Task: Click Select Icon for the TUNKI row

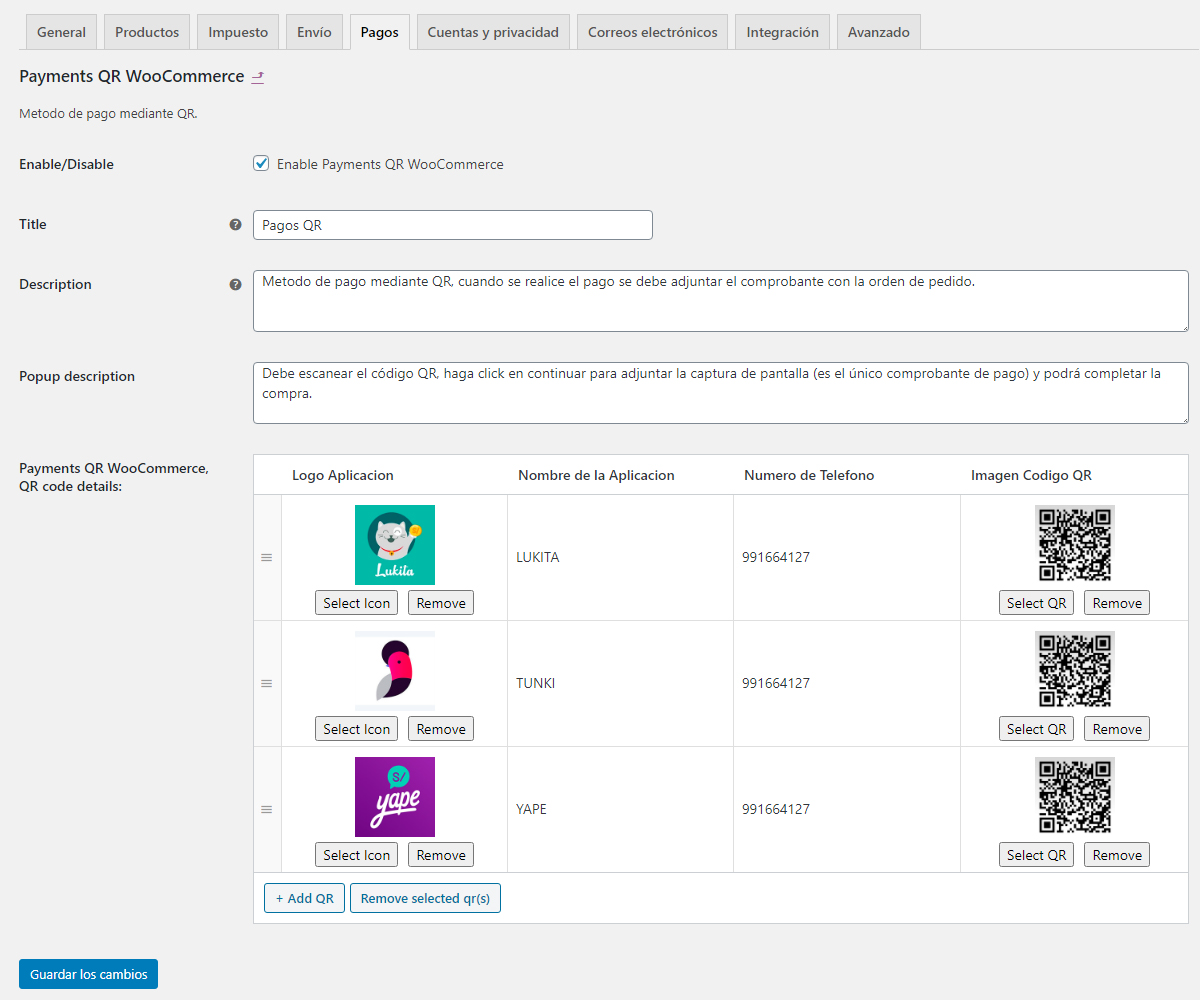Action: [356, 729]
